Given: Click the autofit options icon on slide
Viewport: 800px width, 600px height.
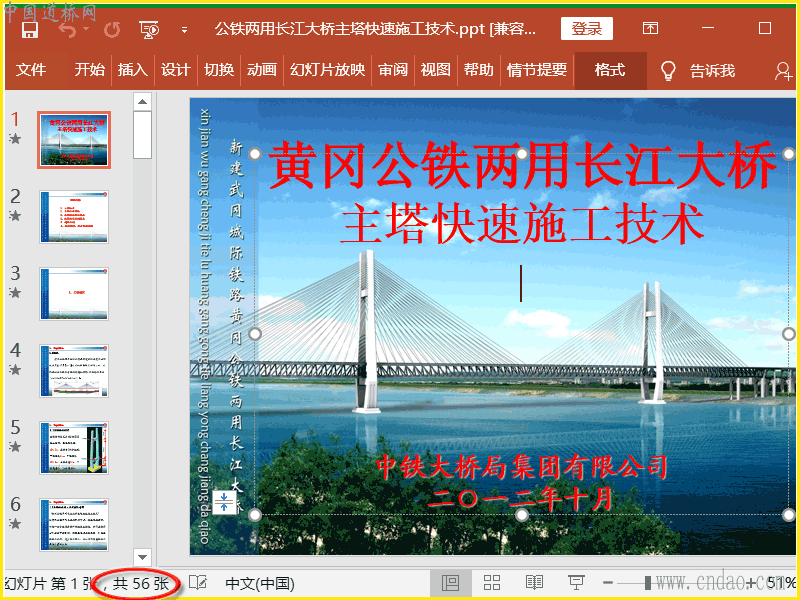Looking at the screenshot, I should 224,503.
